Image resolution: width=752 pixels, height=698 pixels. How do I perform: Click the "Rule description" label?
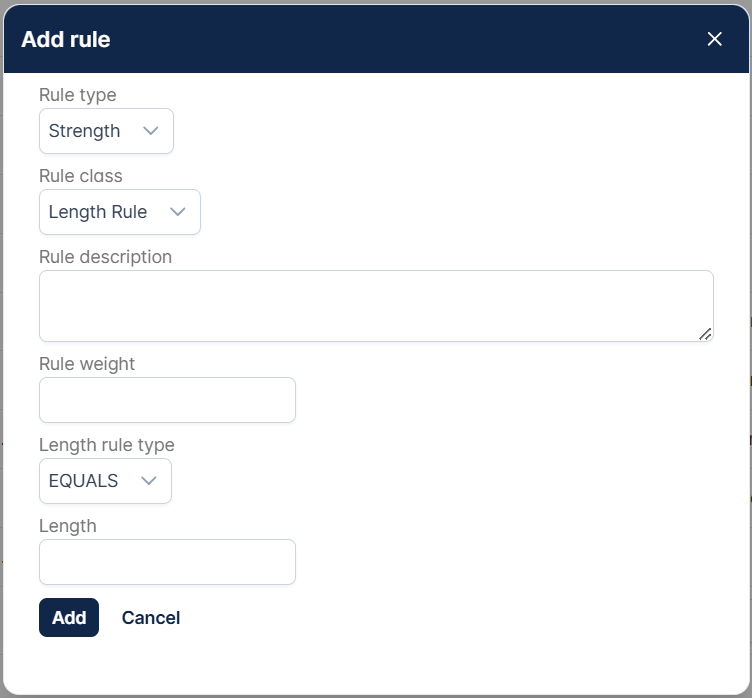(x=105, y=257)
